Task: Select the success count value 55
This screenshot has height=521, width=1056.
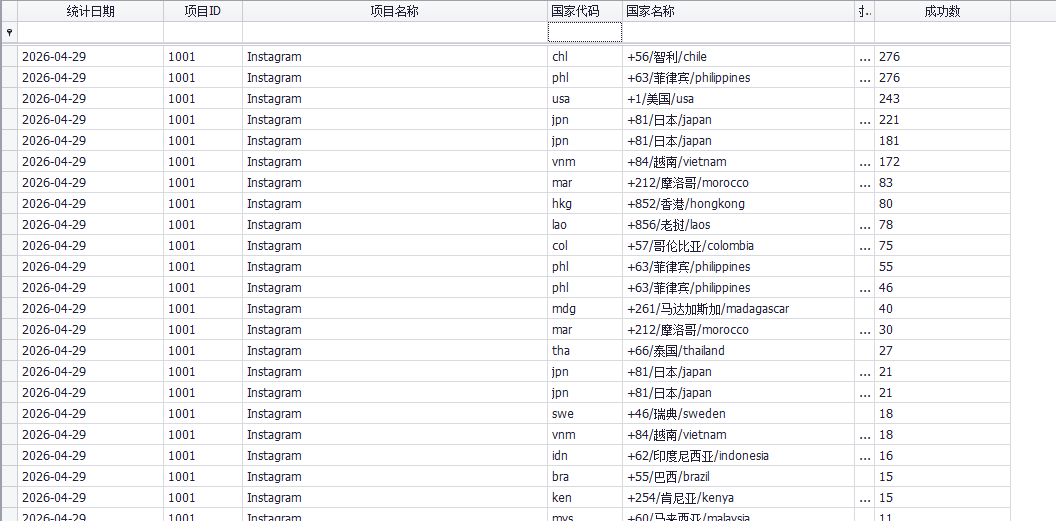Action: point(942,267)
